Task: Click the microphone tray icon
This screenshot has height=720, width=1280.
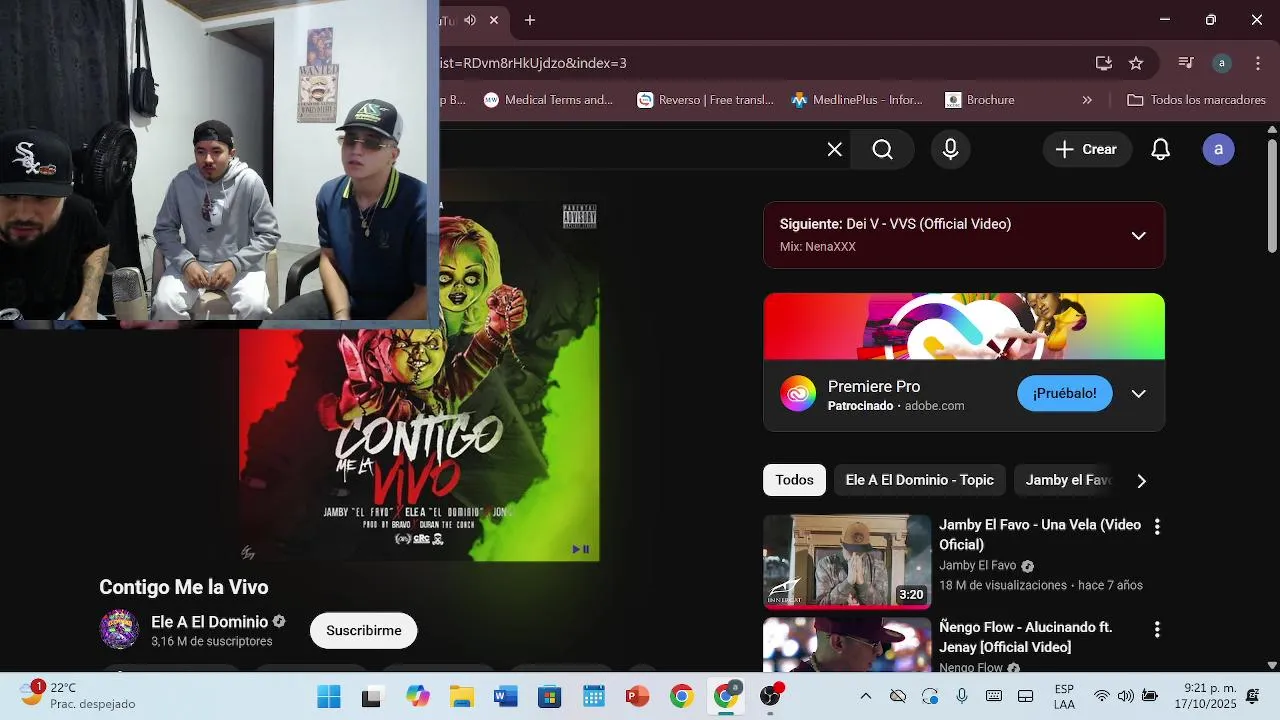Action: [x=962, y=696]
